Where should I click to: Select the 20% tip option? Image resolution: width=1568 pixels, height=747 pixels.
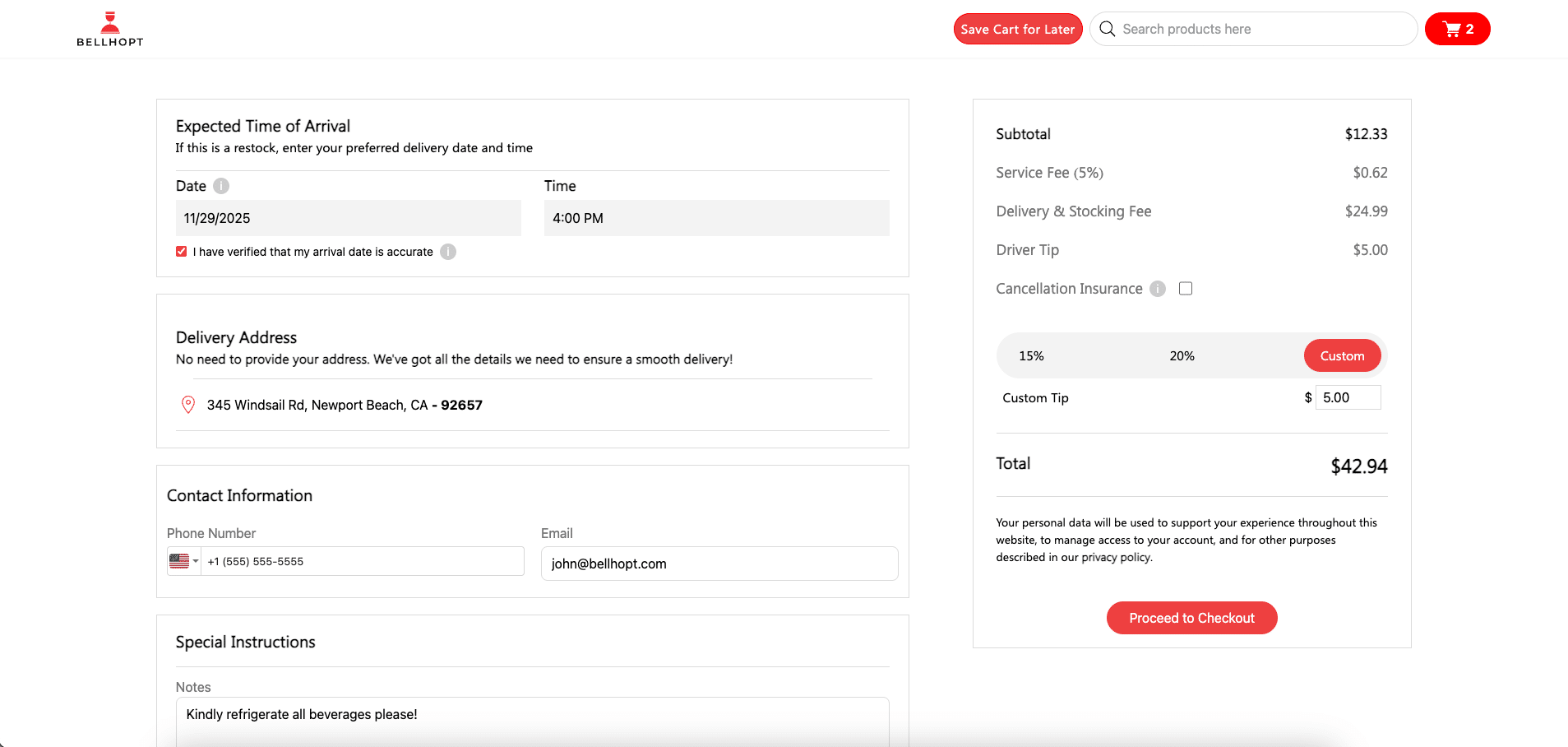[1182, 356]
